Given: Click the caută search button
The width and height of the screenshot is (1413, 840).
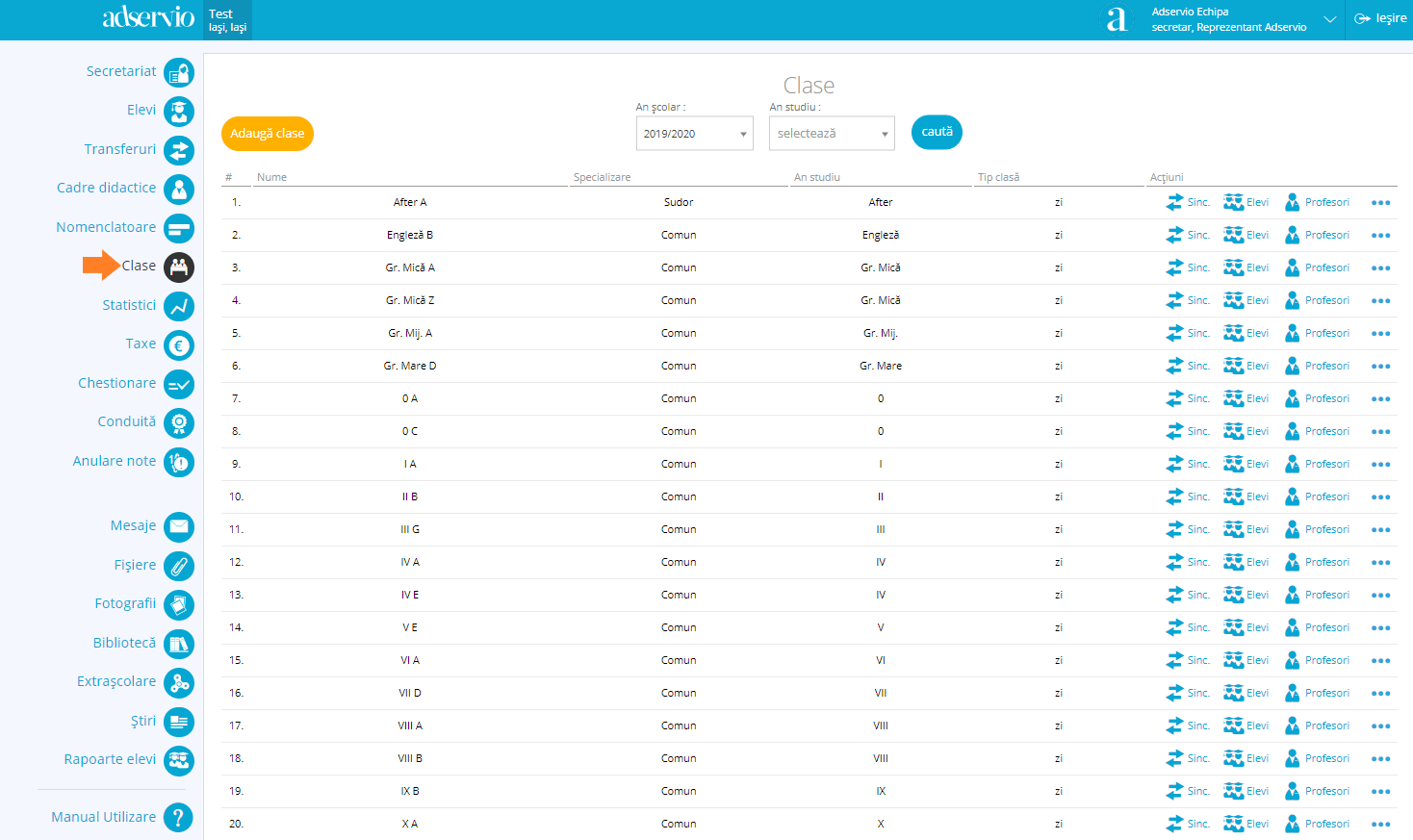Looking at the screenshot, I should 937,132.
